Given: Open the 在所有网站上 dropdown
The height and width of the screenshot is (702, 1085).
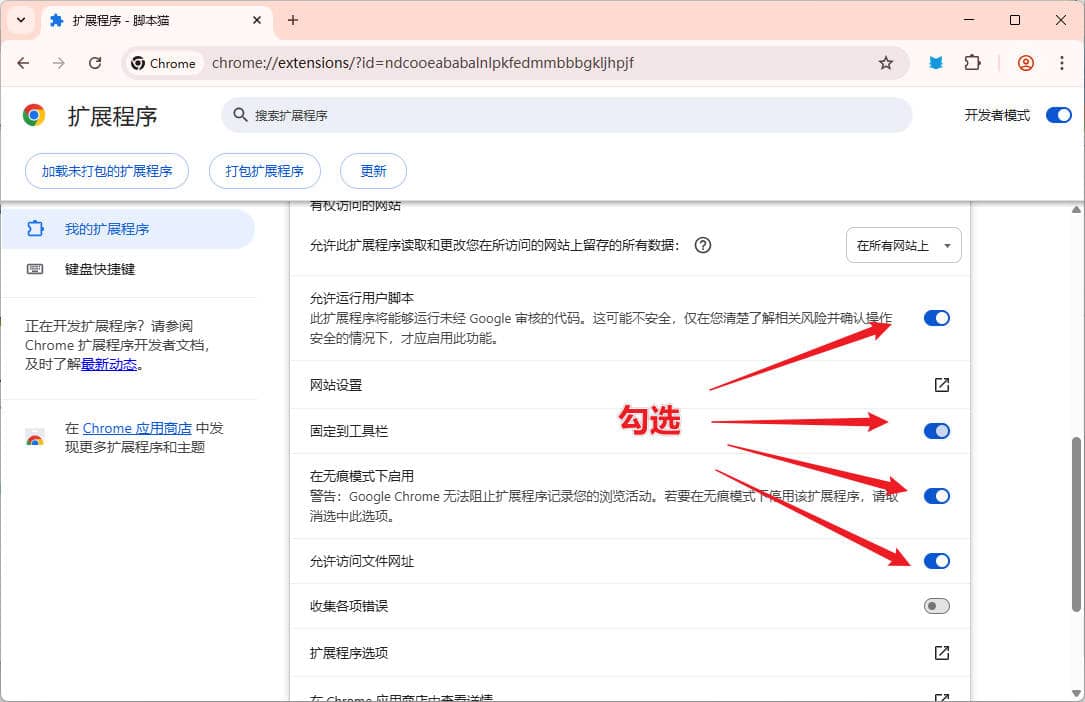Looking at the screenshot, I should (903, 245).
